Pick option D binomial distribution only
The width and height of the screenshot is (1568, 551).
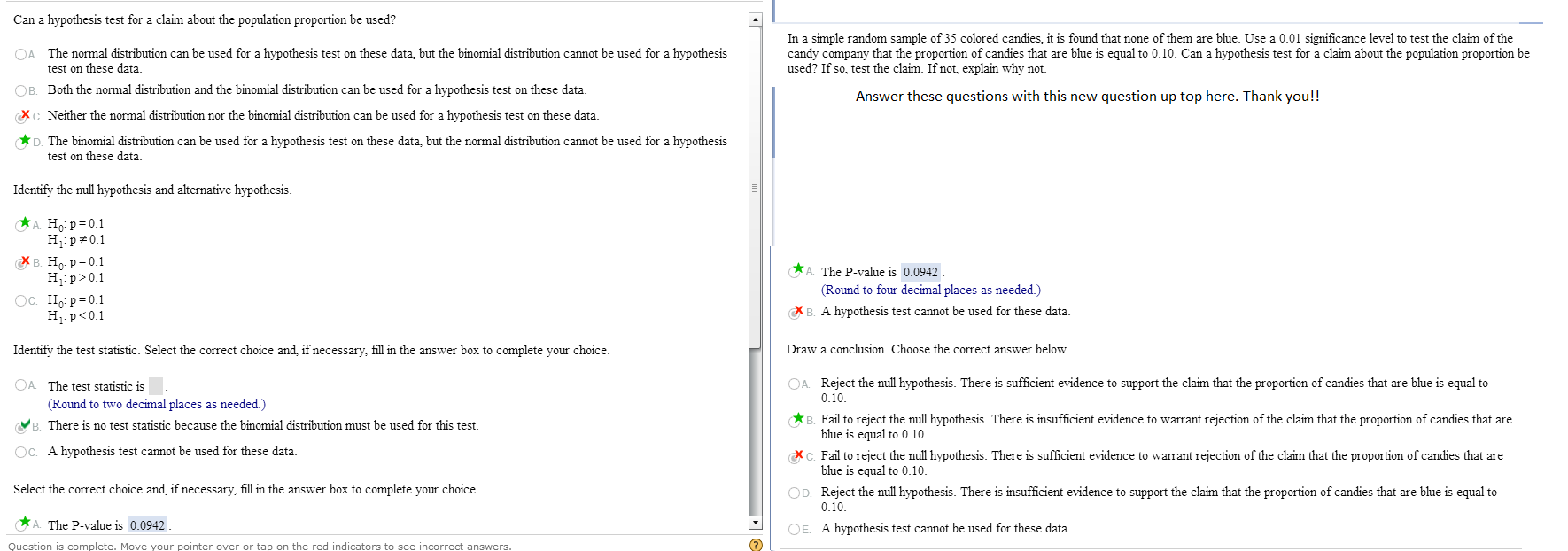coord(20,142)
